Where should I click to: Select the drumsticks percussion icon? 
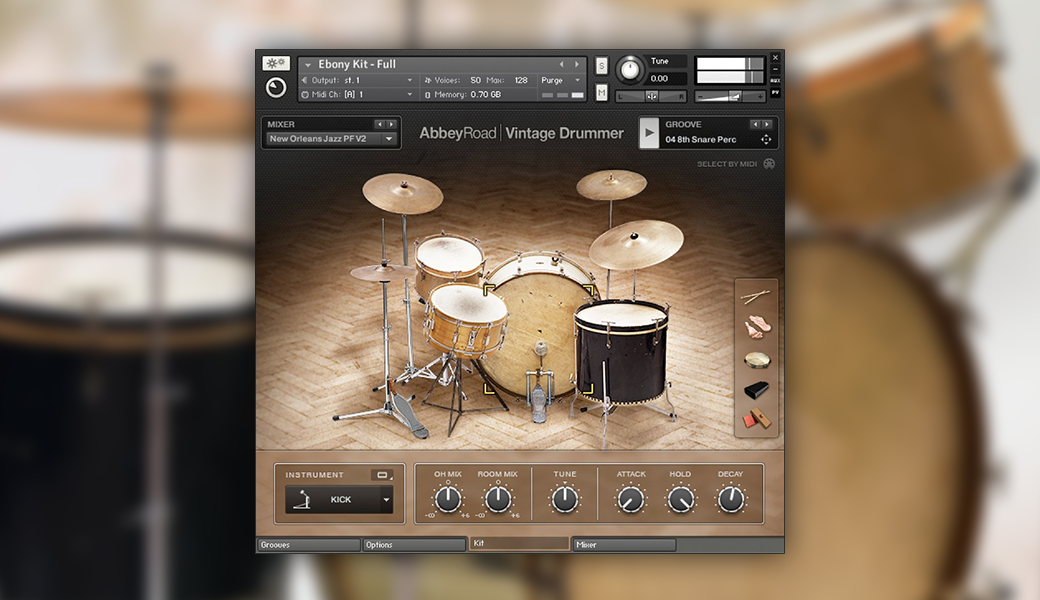click(x=755, y=296)
